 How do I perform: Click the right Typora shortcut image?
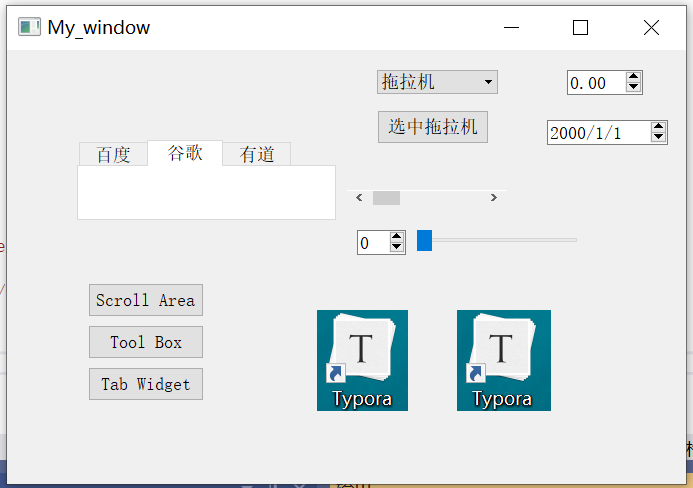pyautogui.click(x=504, y=360)
